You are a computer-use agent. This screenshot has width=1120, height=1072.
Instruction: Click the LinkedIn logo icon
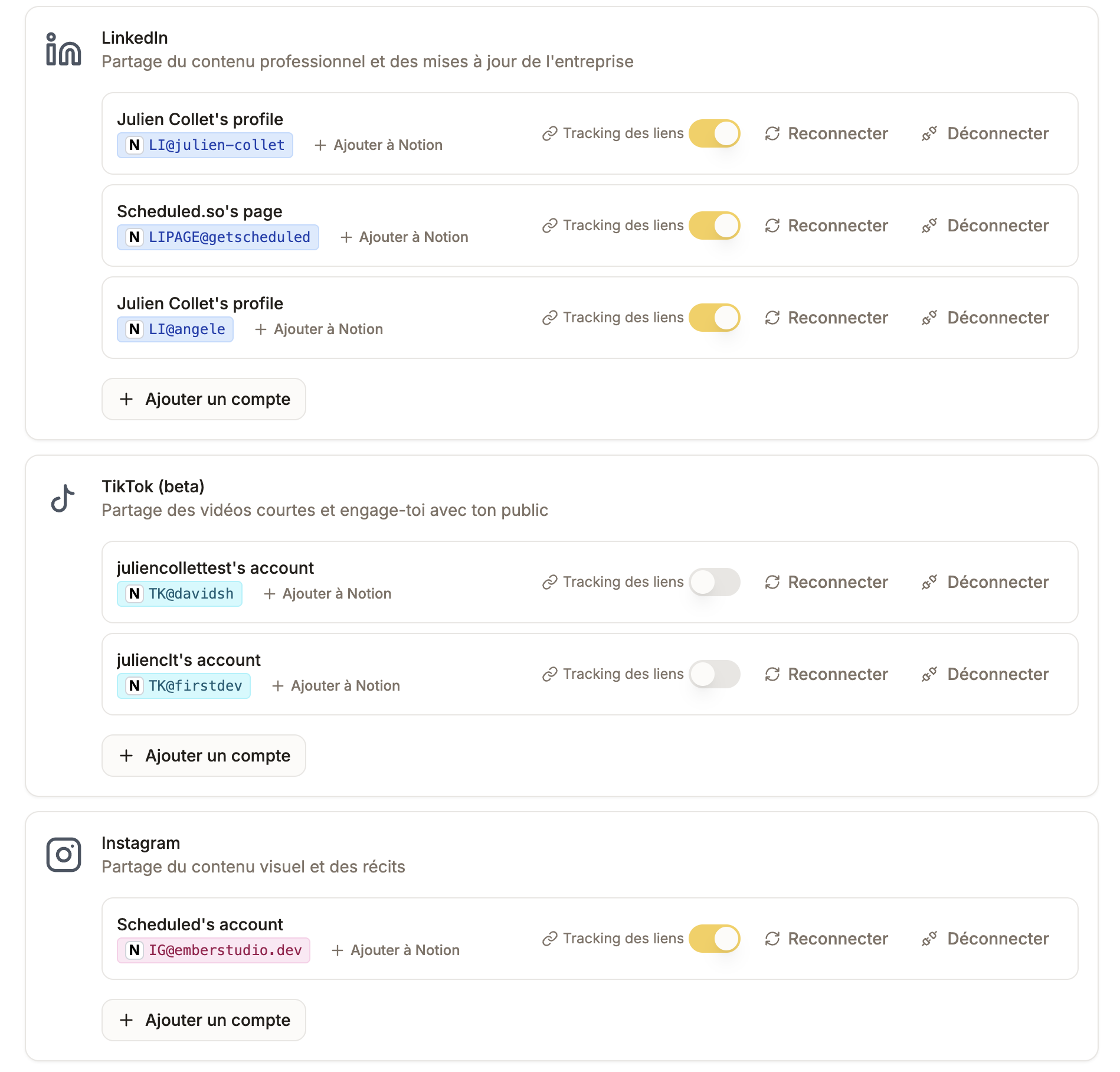(63, 50)
